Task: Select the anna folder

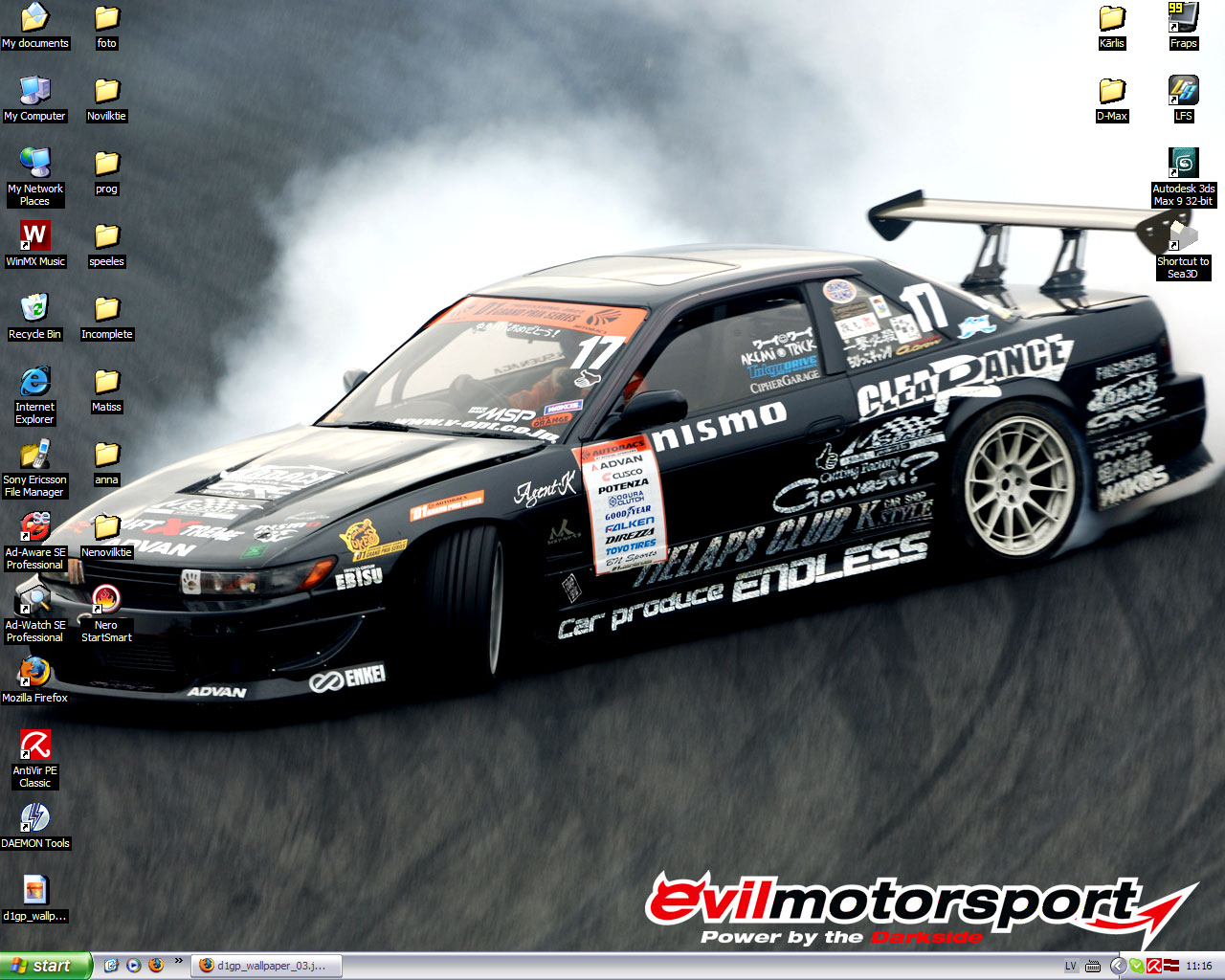Action: (107, 462)
